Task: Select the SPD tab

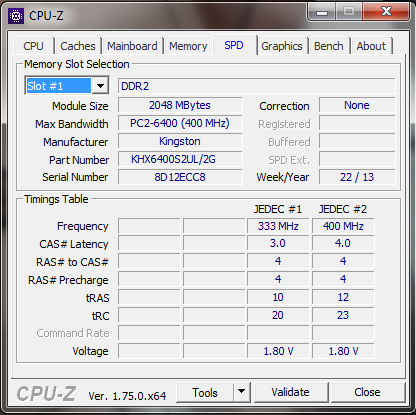Action: tap(234, 45)
